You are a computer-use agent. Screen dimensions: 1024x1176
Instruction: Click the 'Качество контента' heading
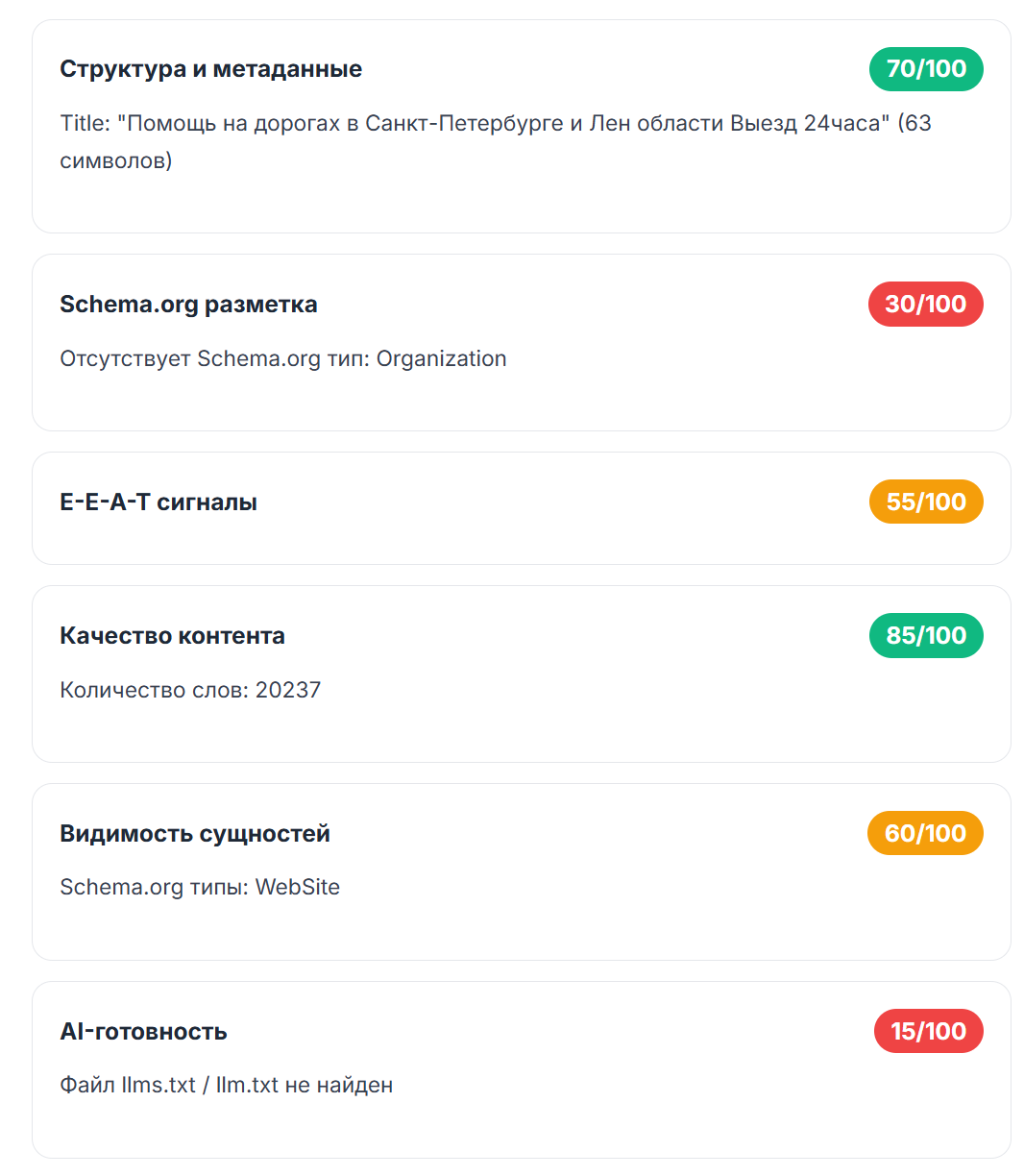(x=172, y=636)
